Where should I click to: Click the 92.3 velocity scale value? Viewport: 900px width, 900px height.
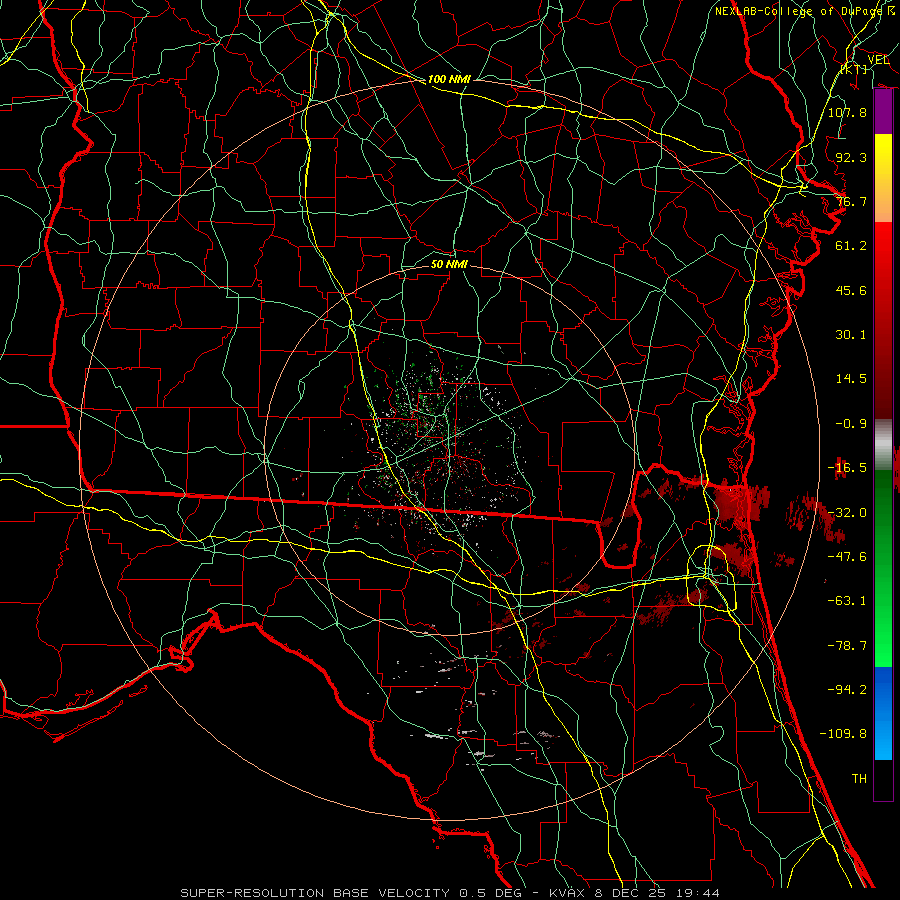(x=851, y=157)
